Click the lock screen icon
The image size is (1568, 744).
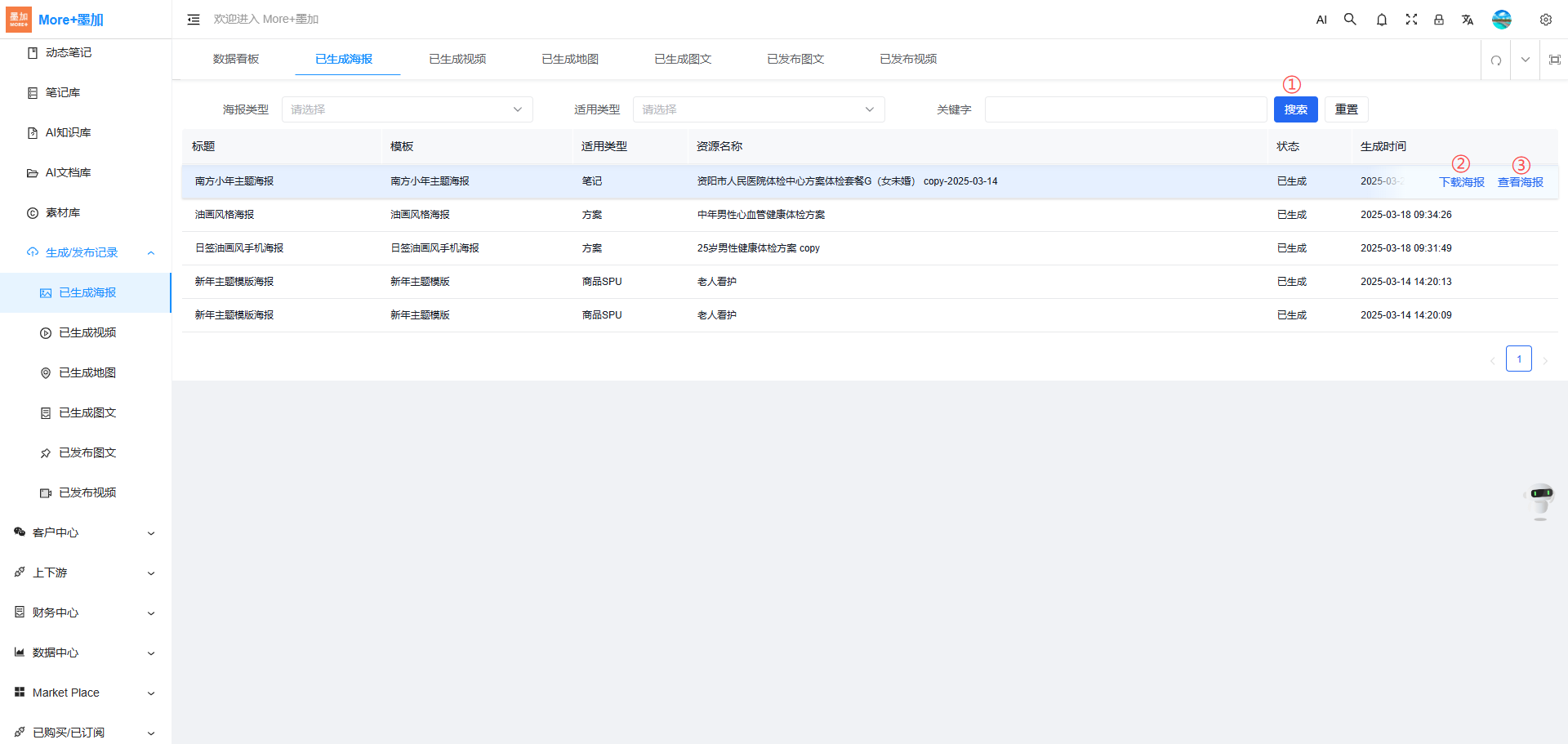(1439, 20)
